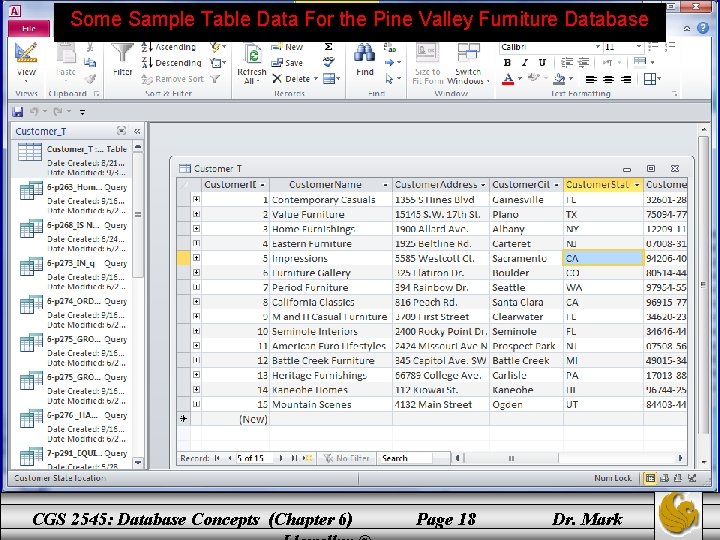Select the 6-p274_ORD... Query item

[x=73, y=311]
